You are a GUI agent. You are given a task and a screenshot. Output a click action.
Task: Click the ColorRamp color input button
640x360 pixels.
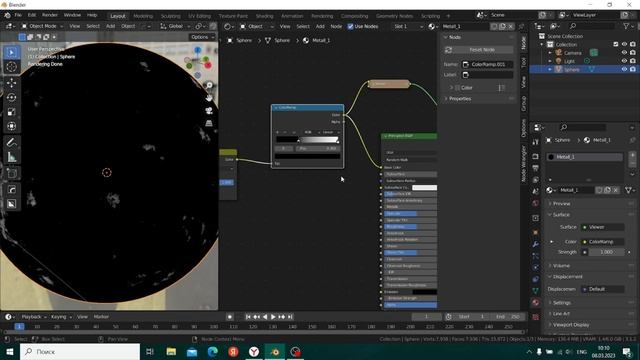[x=602, y=242]
